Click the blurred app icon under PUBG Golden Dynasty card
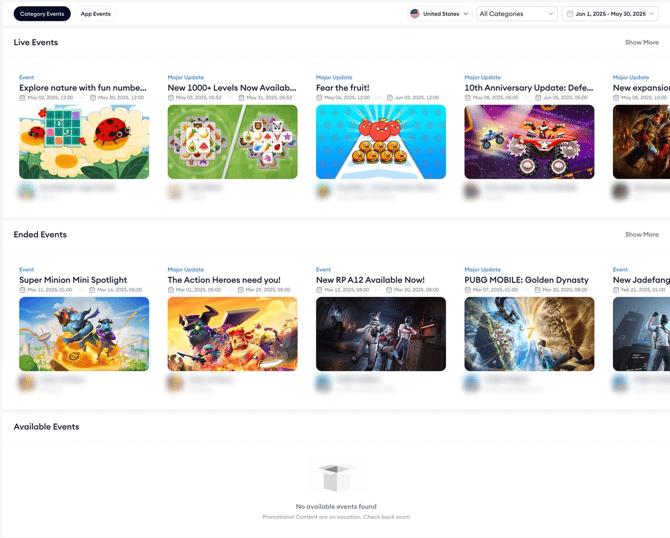The height and width of the screenshot is (538, 670). [x=472, y=383]
